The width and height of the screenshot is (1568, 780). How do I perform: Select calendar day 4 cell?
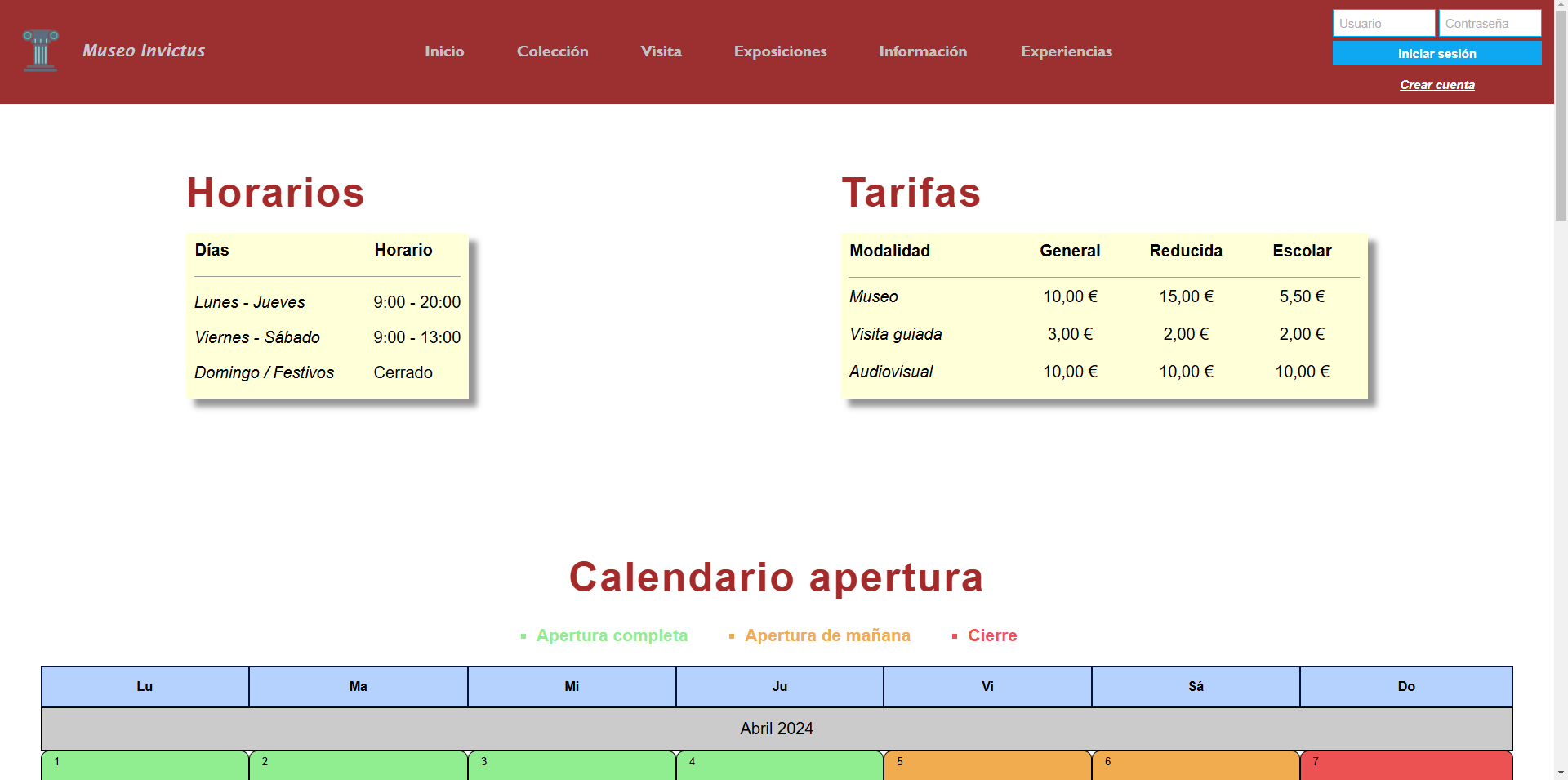point(780,766)
